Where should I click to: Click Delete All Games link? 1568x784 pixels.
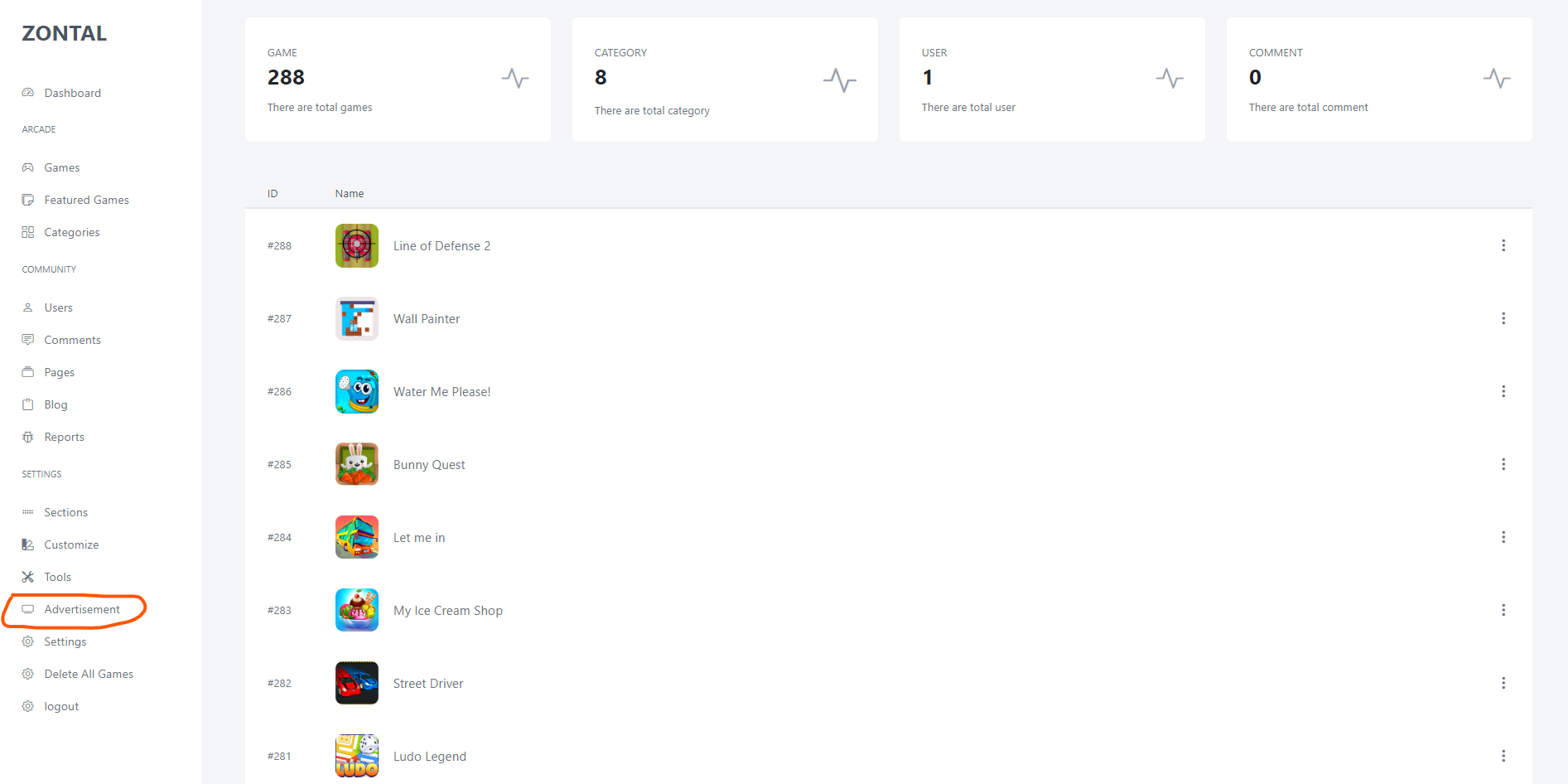[x=89, y=674]
